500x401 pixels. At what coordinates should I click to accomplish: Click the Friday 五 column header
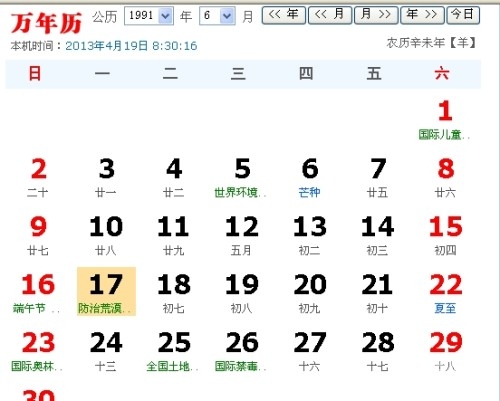tap(374, 73)
